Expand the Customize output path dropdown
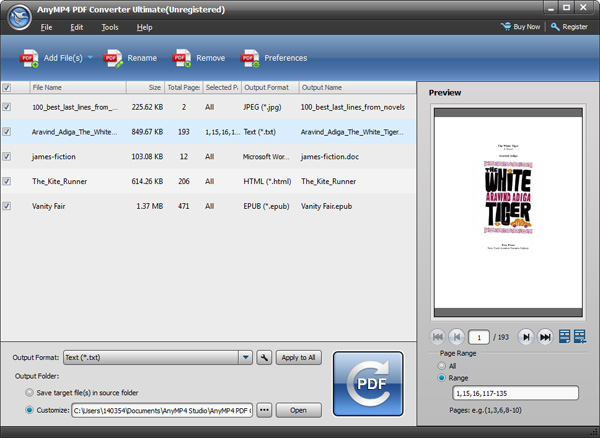The height and width of the screenshot is (438, 600). coord(246,409)
